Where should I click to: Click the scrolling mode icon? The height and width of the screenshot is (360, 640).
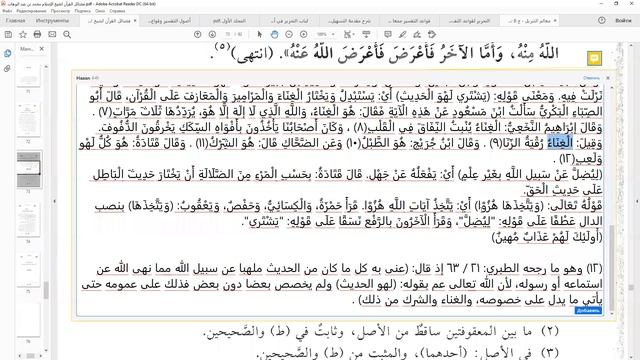tap(366, 35)
